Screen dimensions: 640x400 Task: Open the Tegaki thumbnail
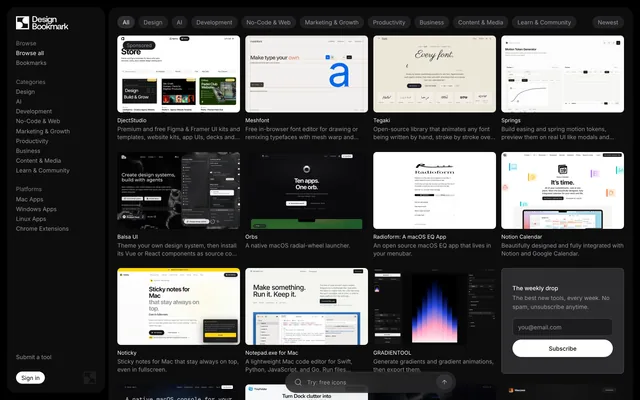[x=434, y=74]
